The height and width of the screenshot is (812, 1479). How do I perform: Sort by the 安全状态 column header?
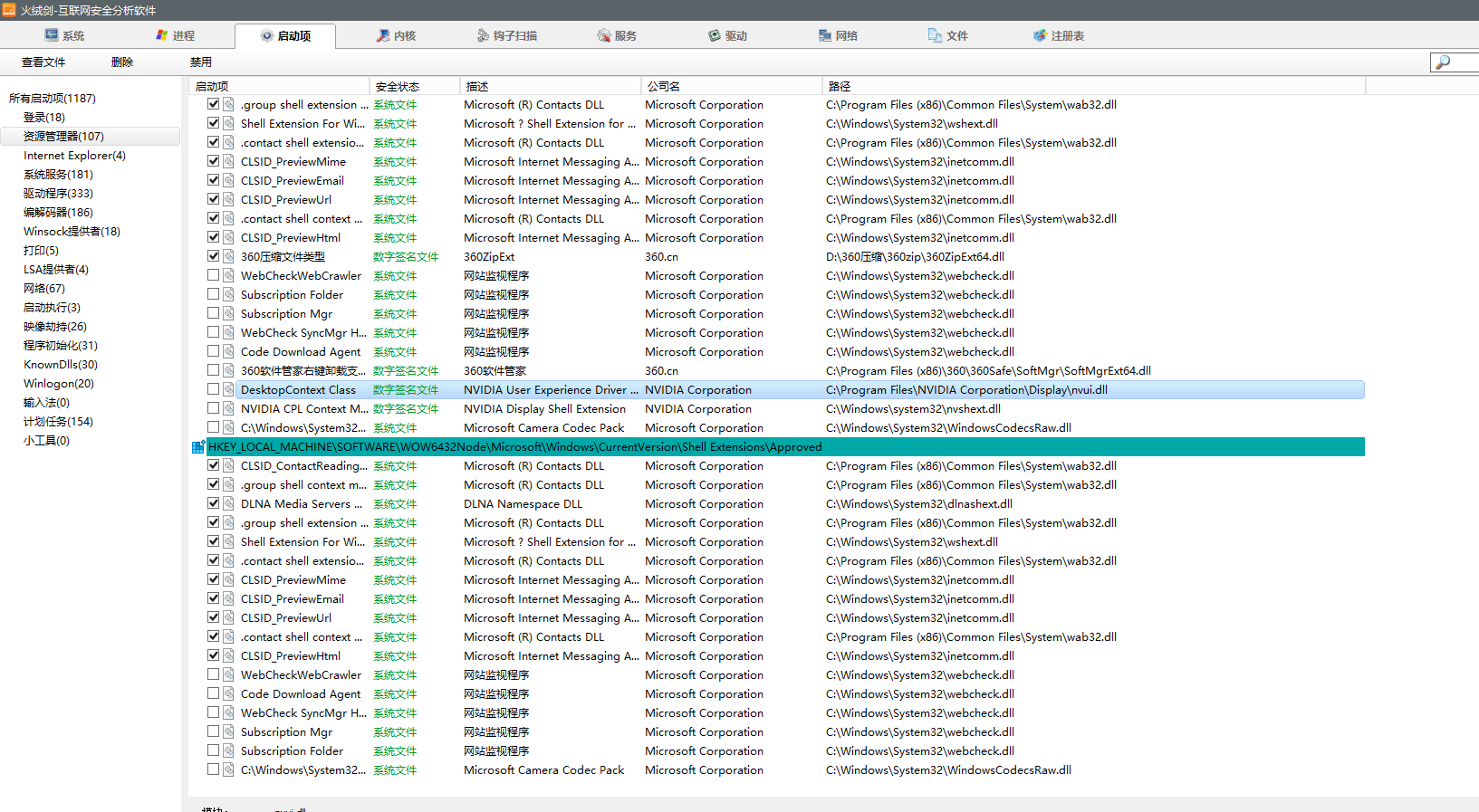(398, 86)
